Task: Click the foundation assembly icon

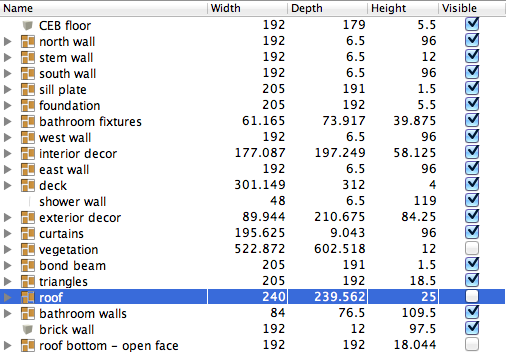Action: (28, 106)
